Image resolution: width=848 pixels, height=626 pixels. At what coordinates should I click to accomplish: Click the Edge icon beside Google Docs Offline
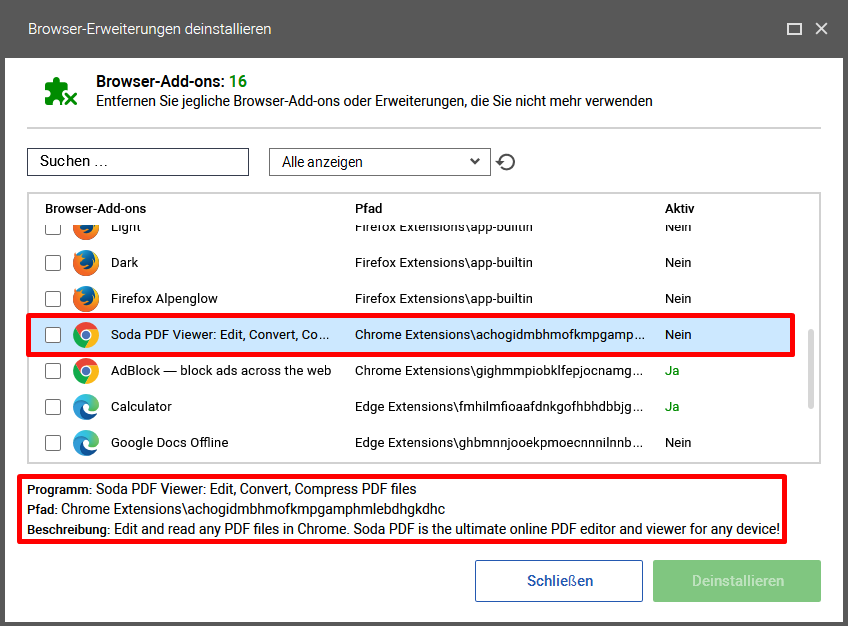coord(86,443)
